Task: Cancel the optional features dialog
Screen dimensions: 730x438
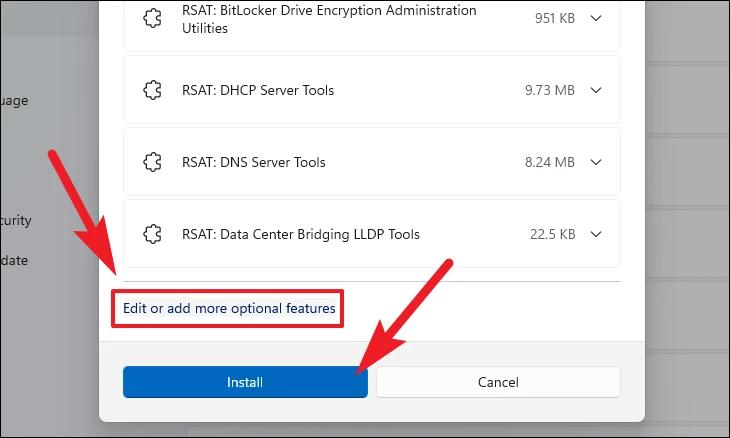Action: point(498,382)
